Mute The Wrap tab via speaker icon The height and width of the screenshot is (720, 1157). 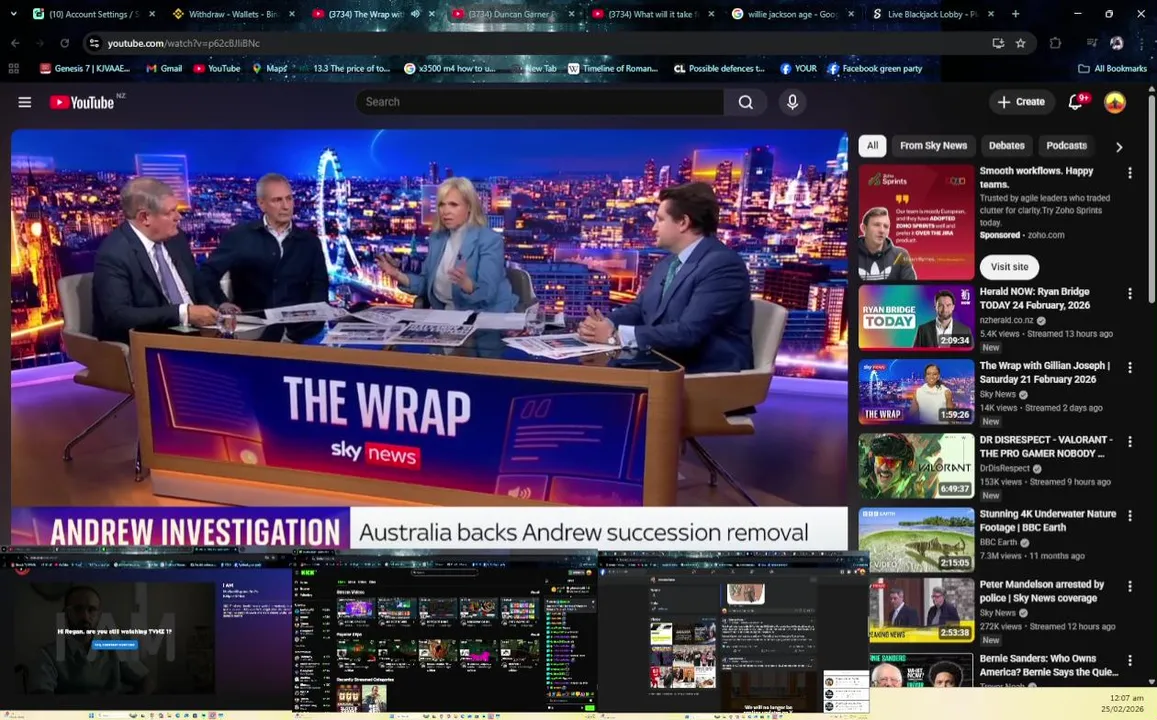[x=415, y=14]
